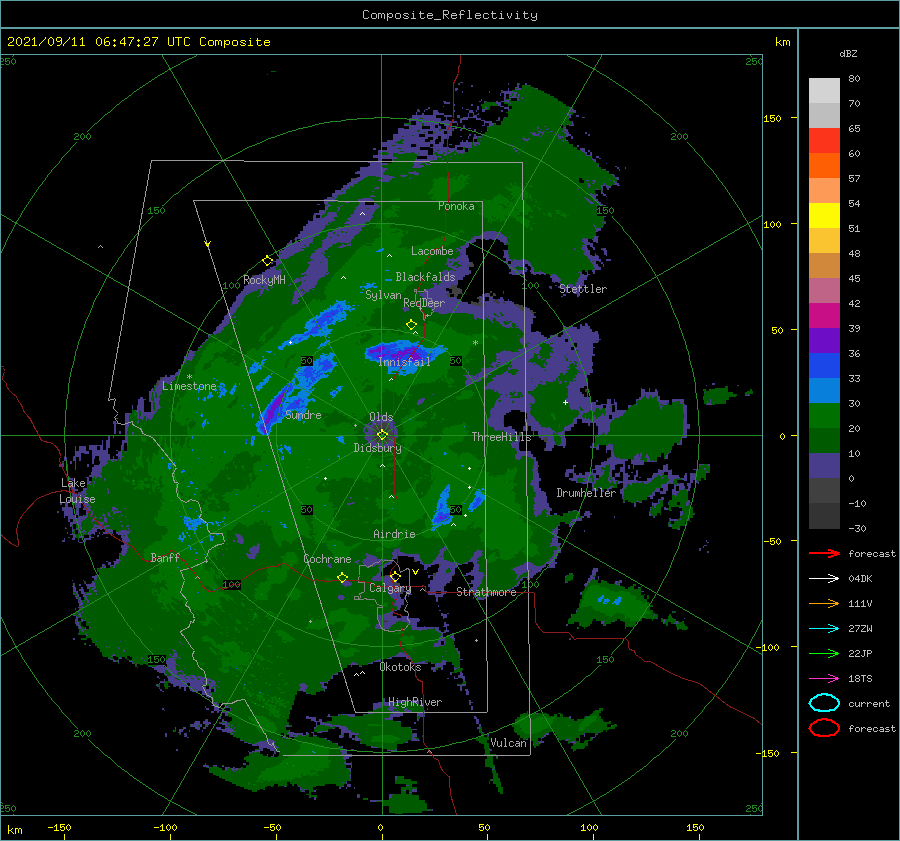Click the Okotoks label
This screenshot has height=841, width=900.
point(400,667)
